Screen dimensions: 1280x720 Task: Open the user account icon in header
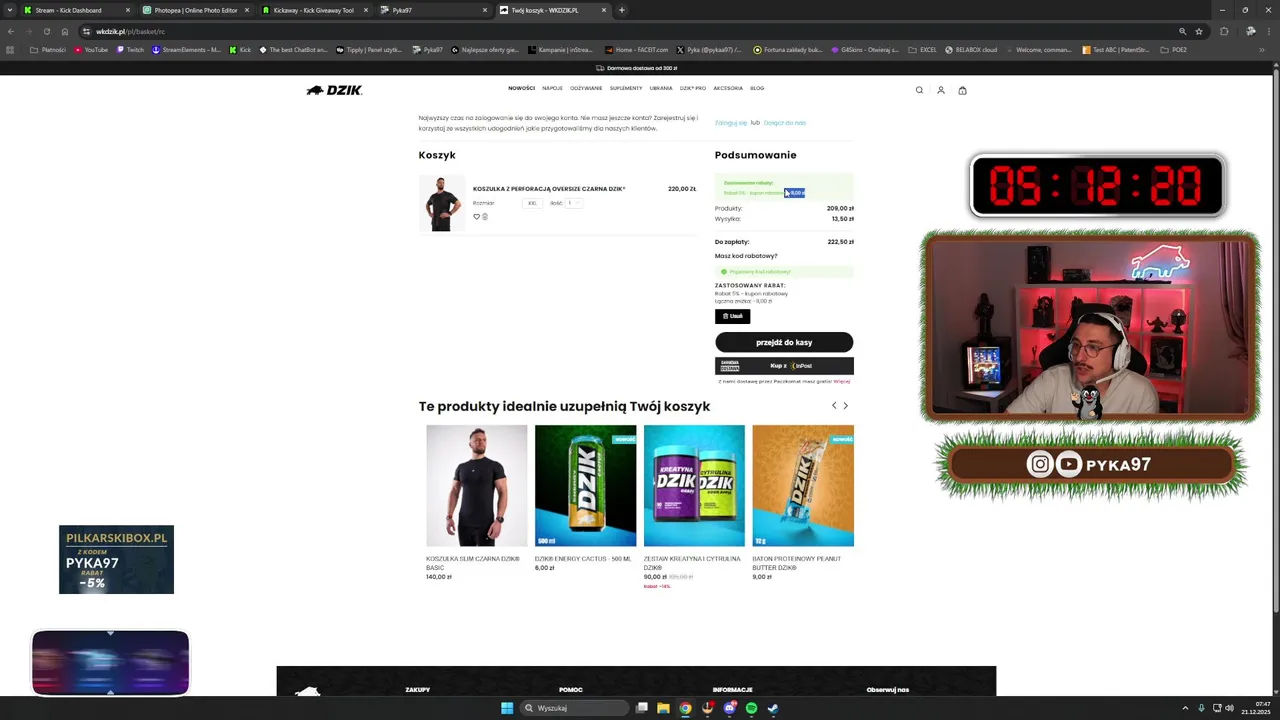coord(941,90)
